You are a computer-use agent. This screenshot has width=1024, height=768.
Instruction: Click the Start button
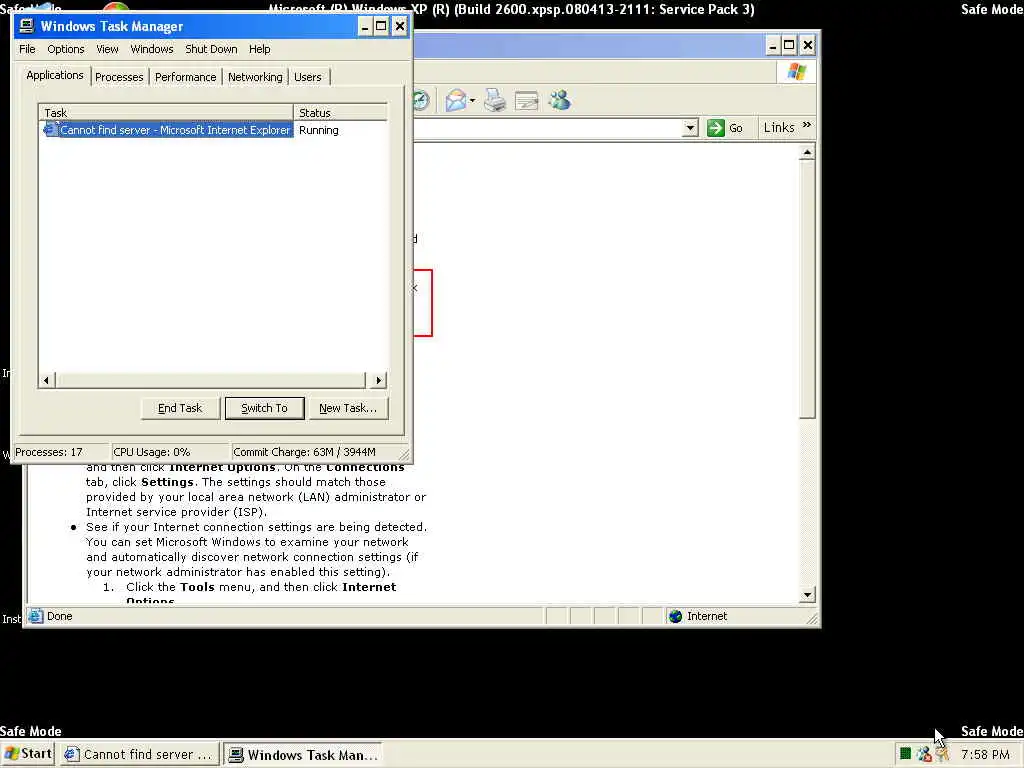[x=28, y=754]
